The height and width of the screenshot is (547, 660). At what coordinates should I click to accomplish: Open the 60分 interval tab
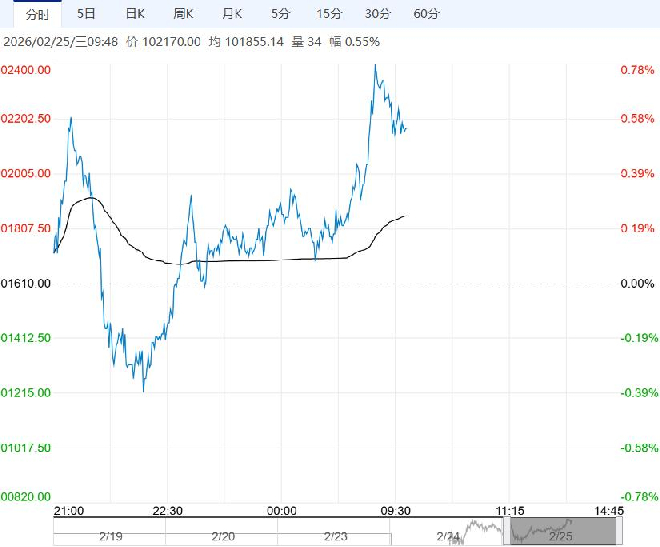pyautogui.click(x=426, y=14)
